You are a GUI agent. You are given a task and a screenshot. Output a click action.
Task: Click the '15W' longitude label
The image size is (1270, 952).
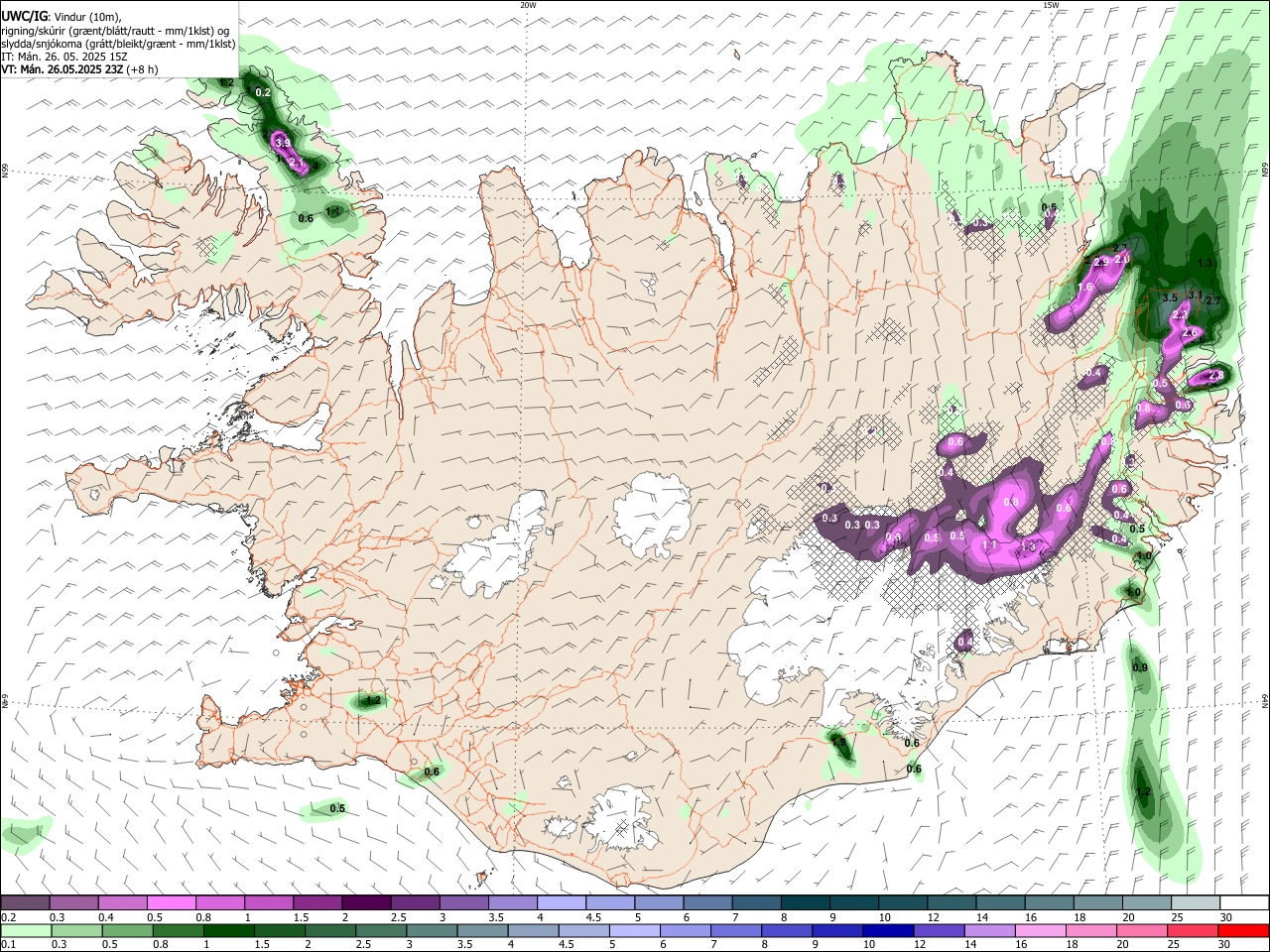(1050, 5)
